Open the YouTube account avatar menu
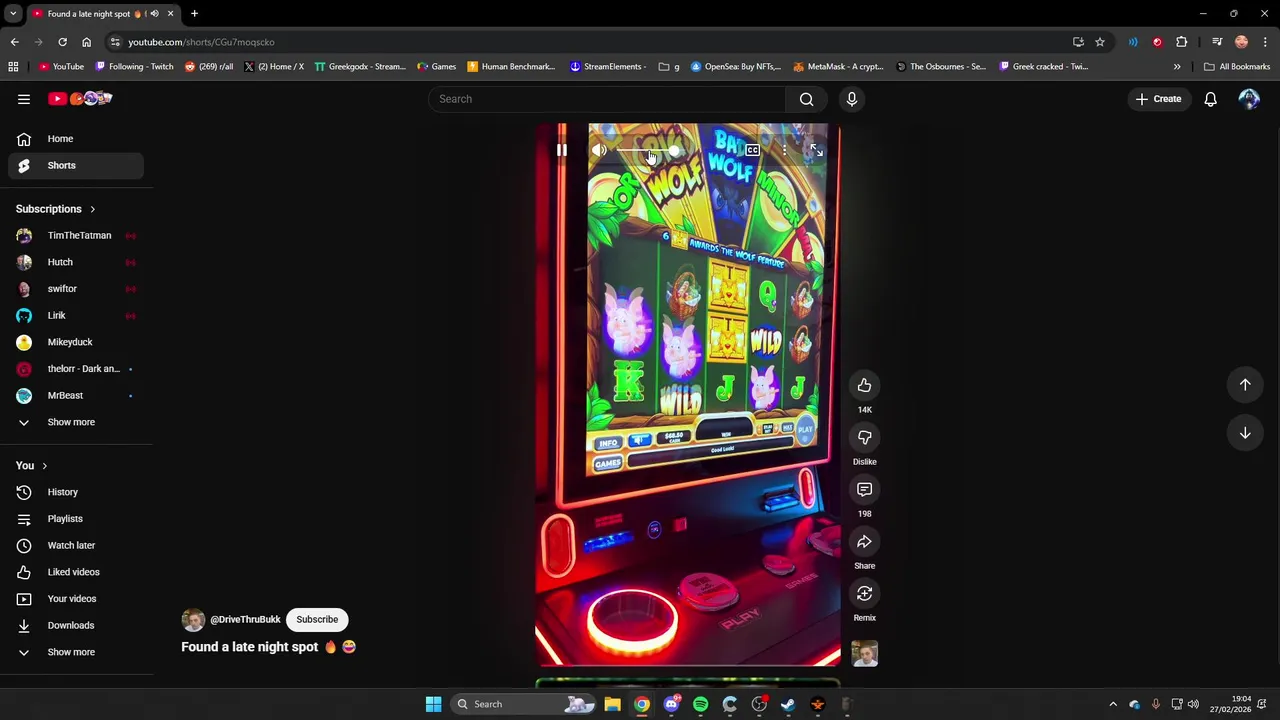 [x=1249, y=99]
